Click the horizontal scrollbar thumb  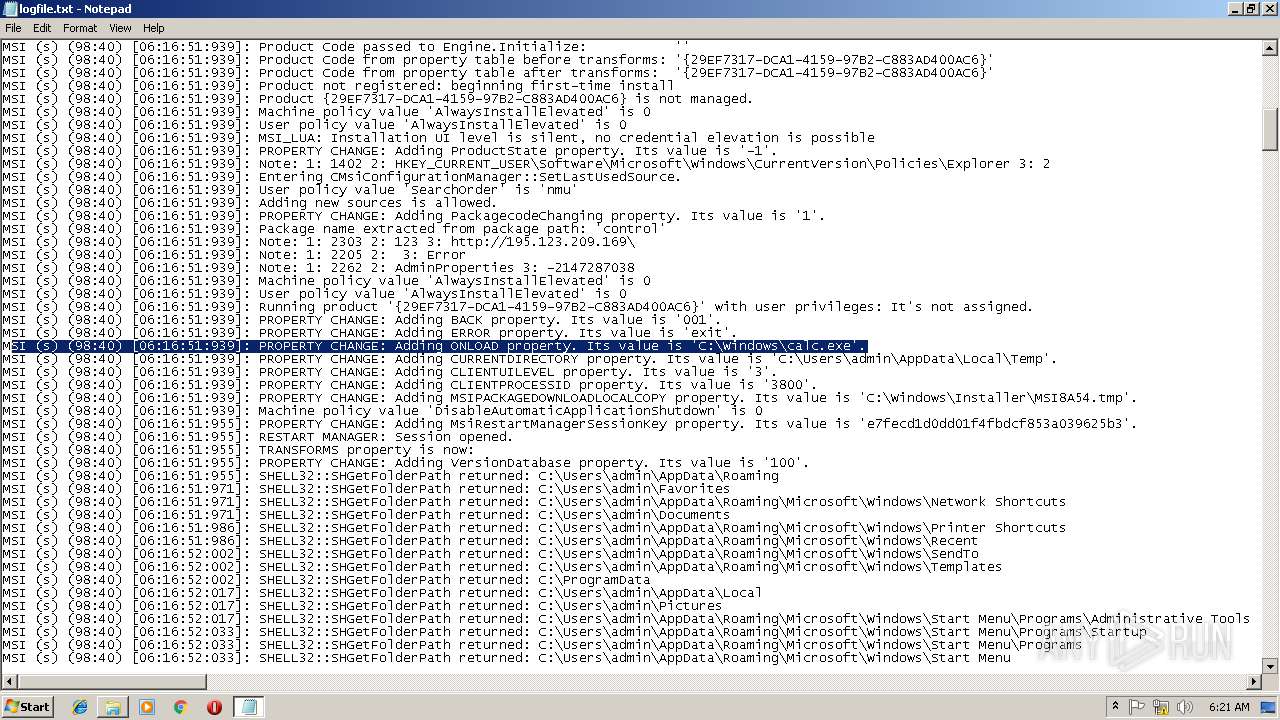click(111, 682)
